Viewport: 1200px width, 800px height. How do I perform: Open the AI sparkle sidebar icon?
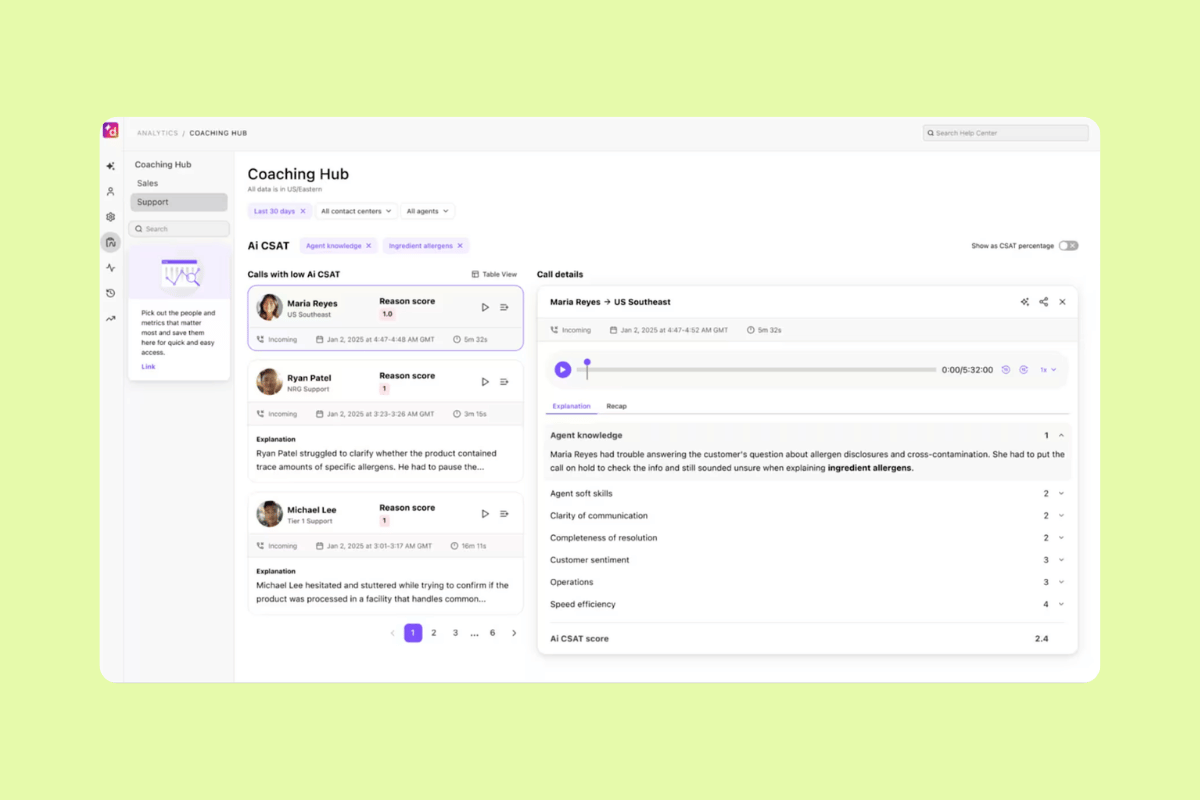[x=111, y=166]
